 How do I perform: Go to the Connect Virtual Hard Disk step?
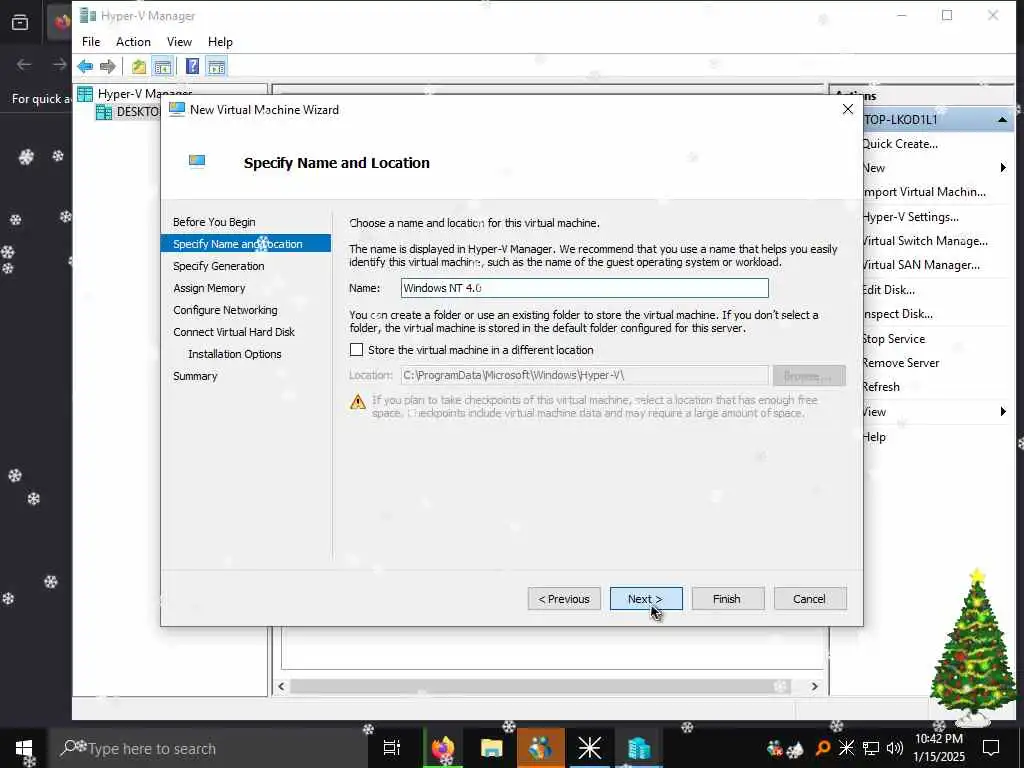point(234,332)
